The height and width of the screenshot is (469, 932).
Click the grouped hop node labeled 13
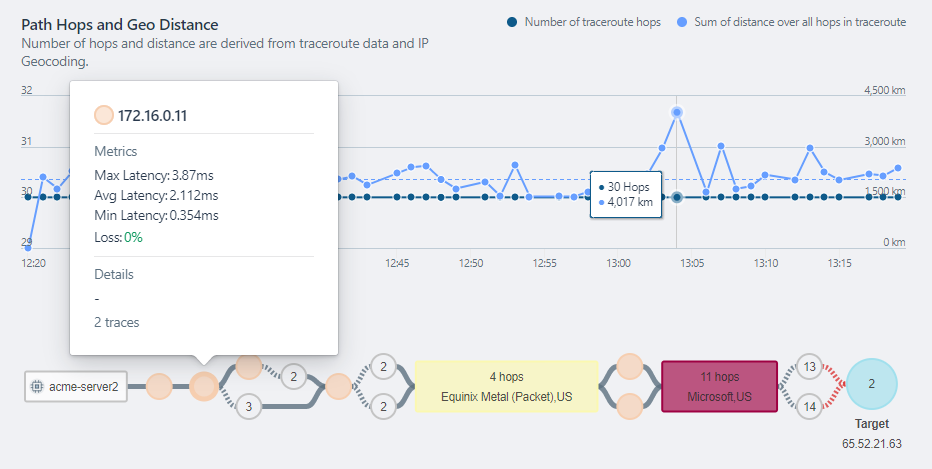[810, 367]
